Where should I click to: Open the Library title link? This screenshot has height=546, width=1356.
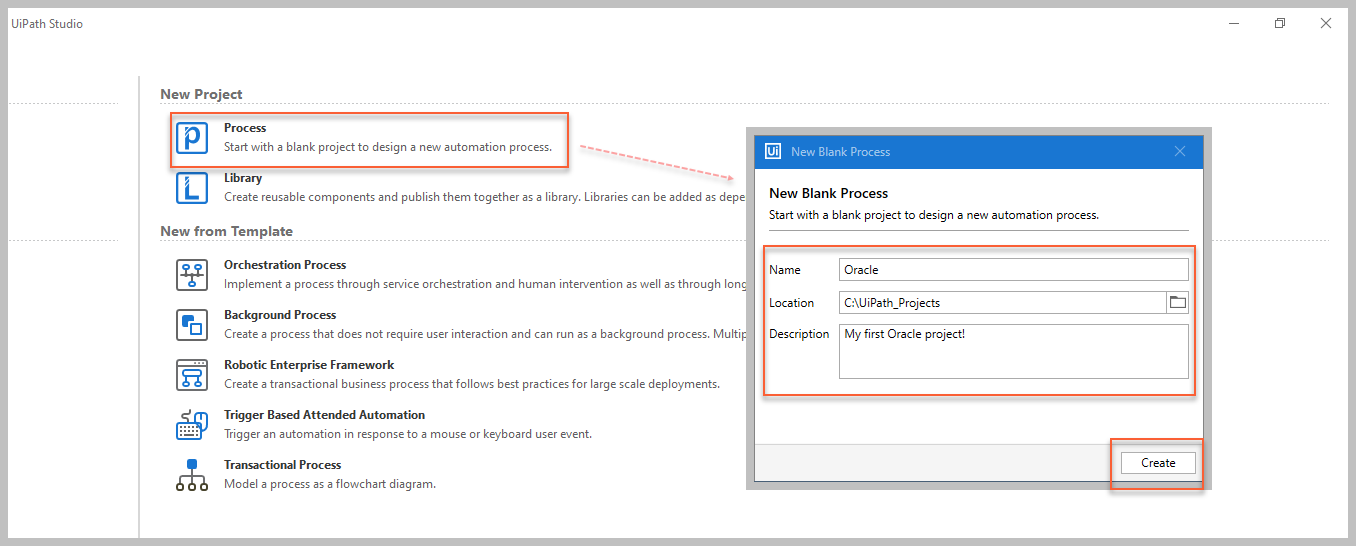(243, 178)
